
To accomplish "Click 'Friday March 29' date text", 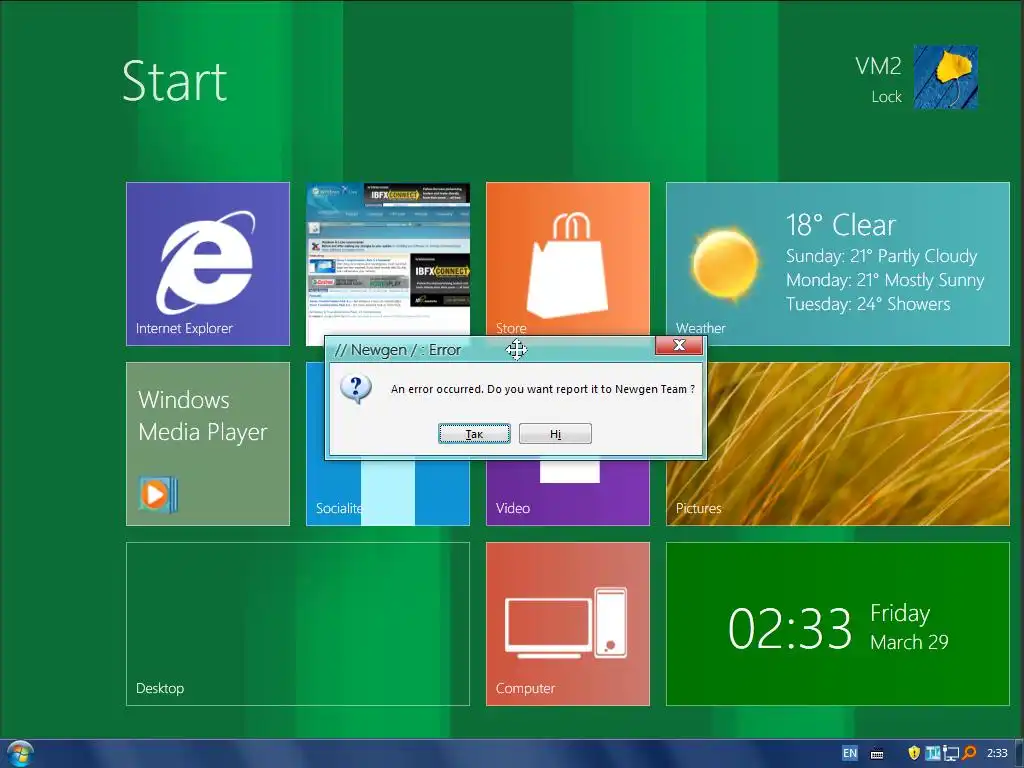I will click(909, 627).
